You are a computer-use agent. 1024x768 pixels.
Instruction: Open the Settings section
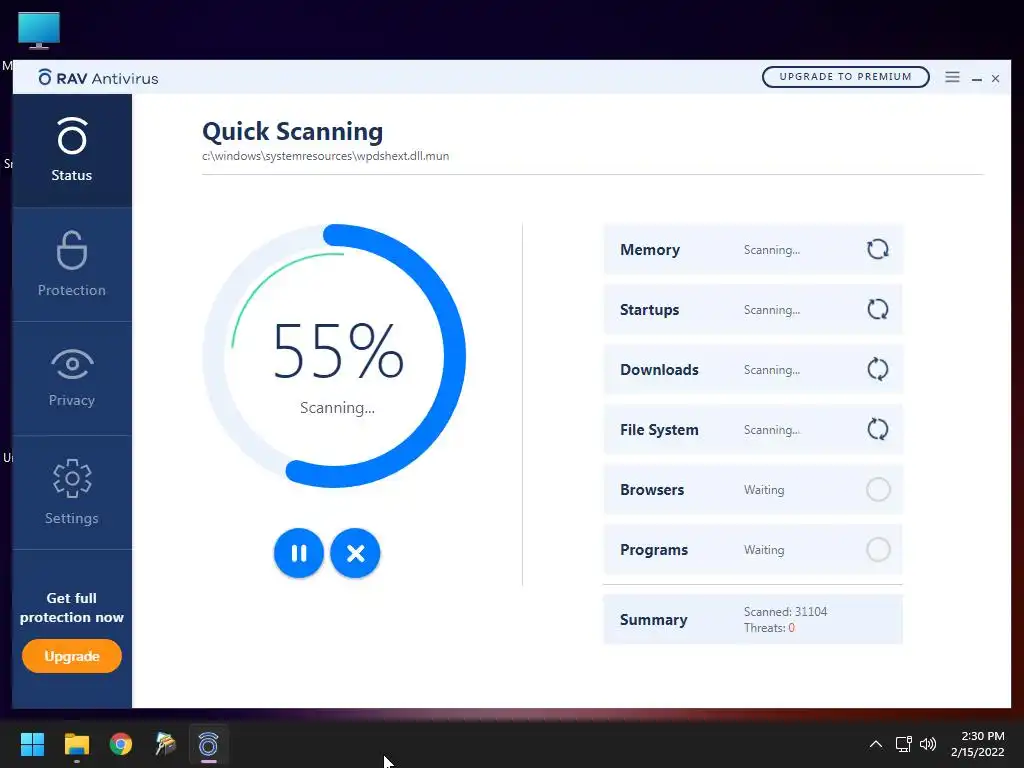pos(72,492)
